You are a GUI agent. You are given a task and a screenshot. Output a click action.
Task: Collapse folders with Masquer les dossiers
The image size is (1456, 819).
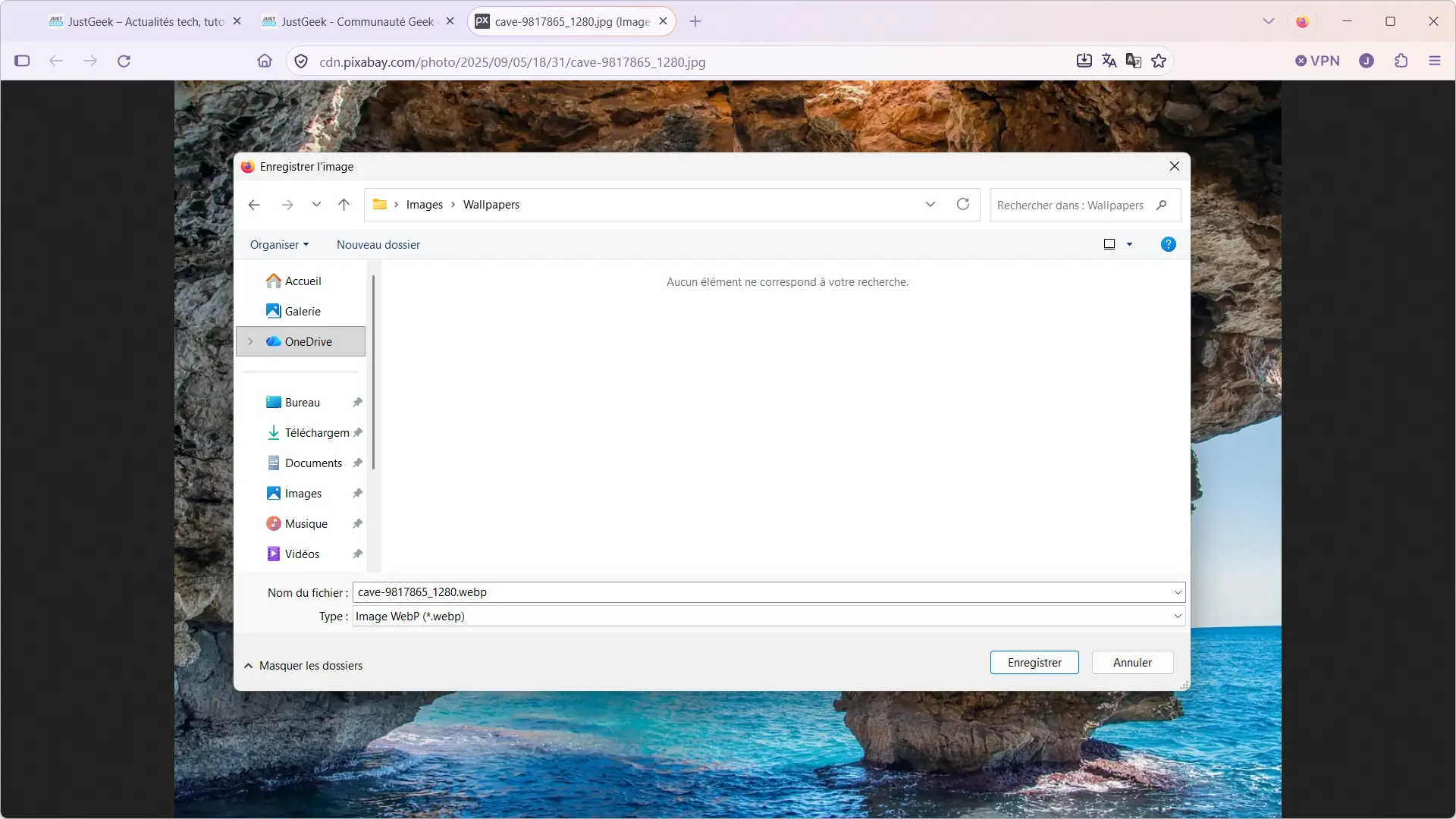click(303, 666)
